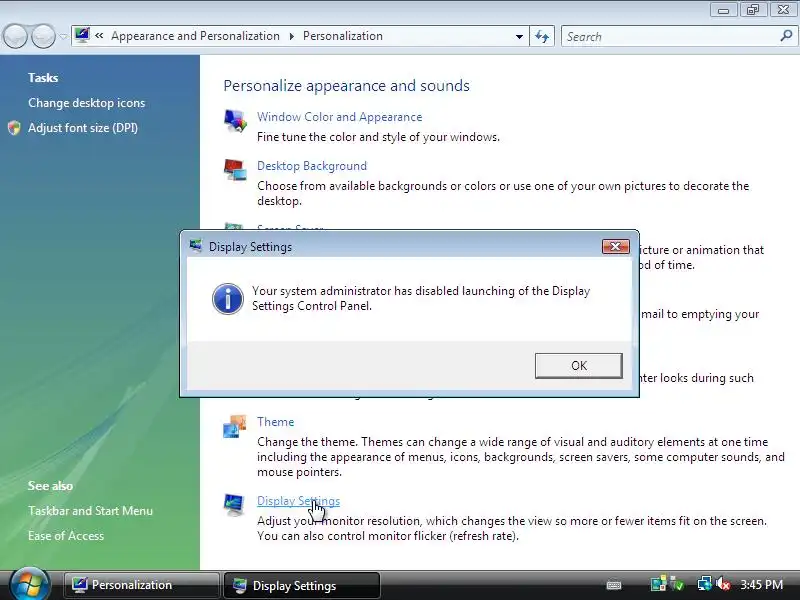Screen dimensions: 800x600
Task: Open the Desktop Background link
Action: (x=312, y=166)
